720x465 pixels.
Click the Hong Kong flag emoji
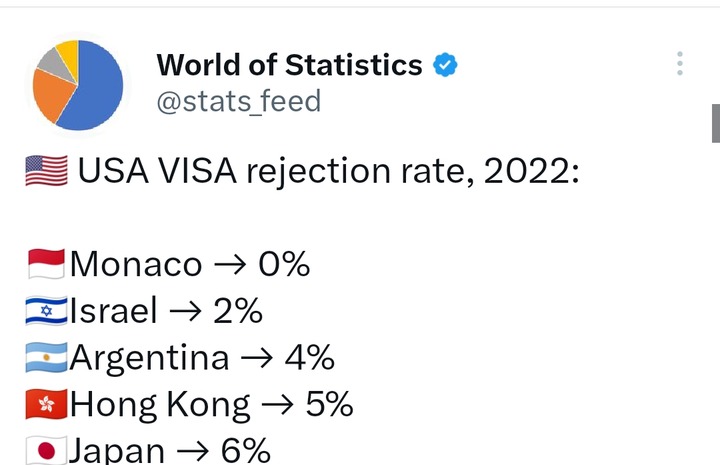click(46, 404)
